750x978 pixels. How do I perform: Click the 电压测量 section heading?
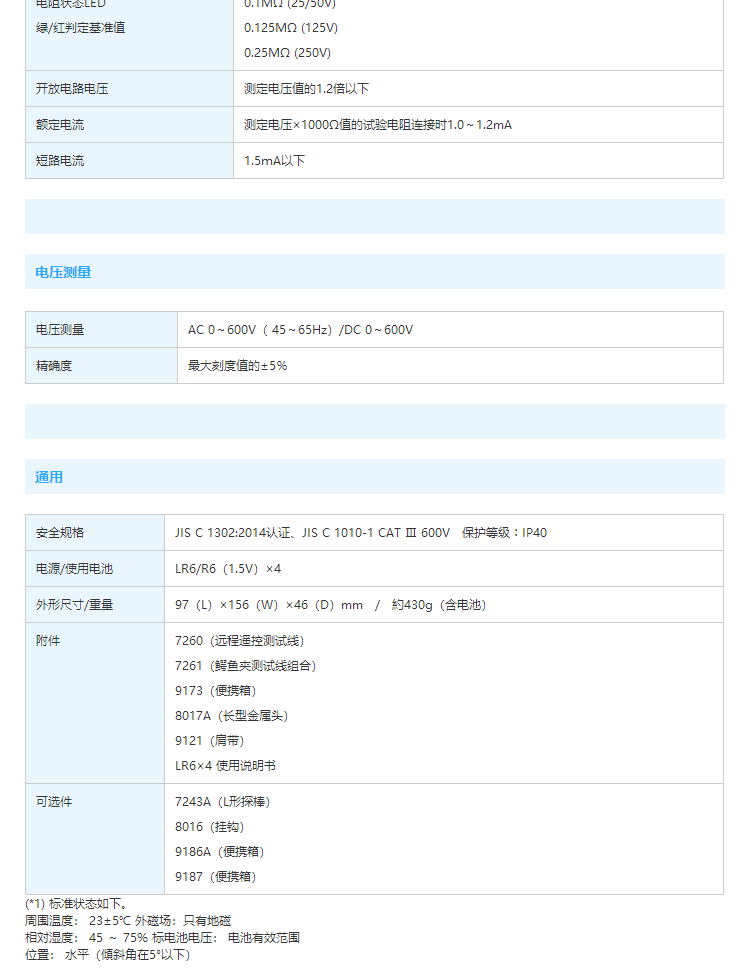(x=63, y=272)
